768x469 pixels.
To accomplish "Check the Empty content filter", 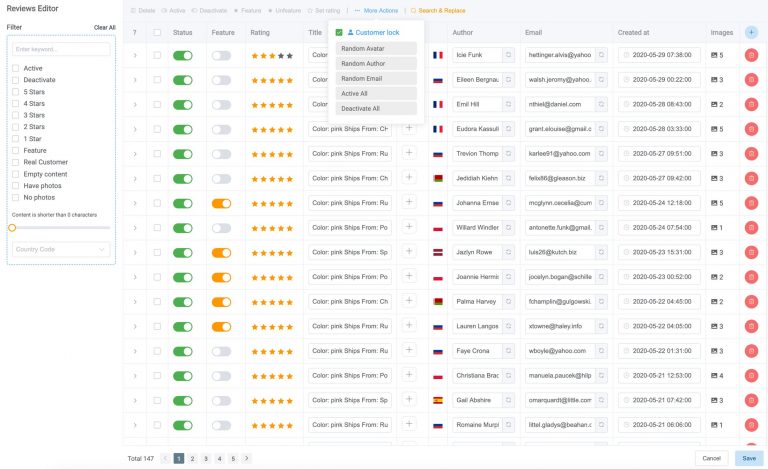I will pyautogui.click(x=16, y=174).
